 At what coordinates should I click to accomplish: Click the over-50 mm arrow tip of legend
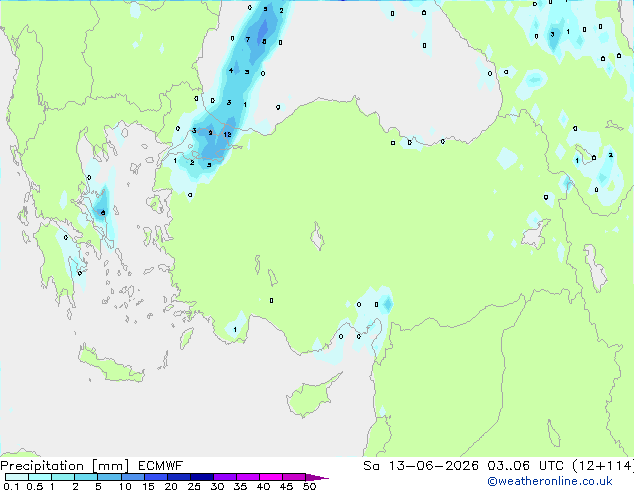317,477
